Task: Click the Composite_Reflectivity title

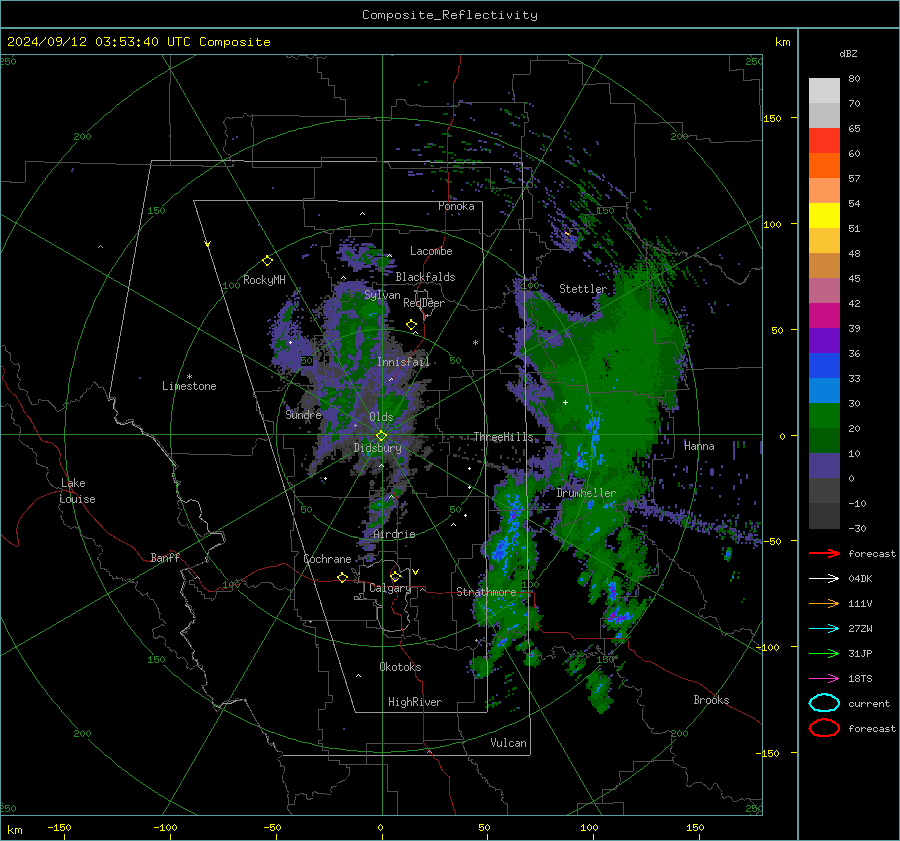Action: 450,15
